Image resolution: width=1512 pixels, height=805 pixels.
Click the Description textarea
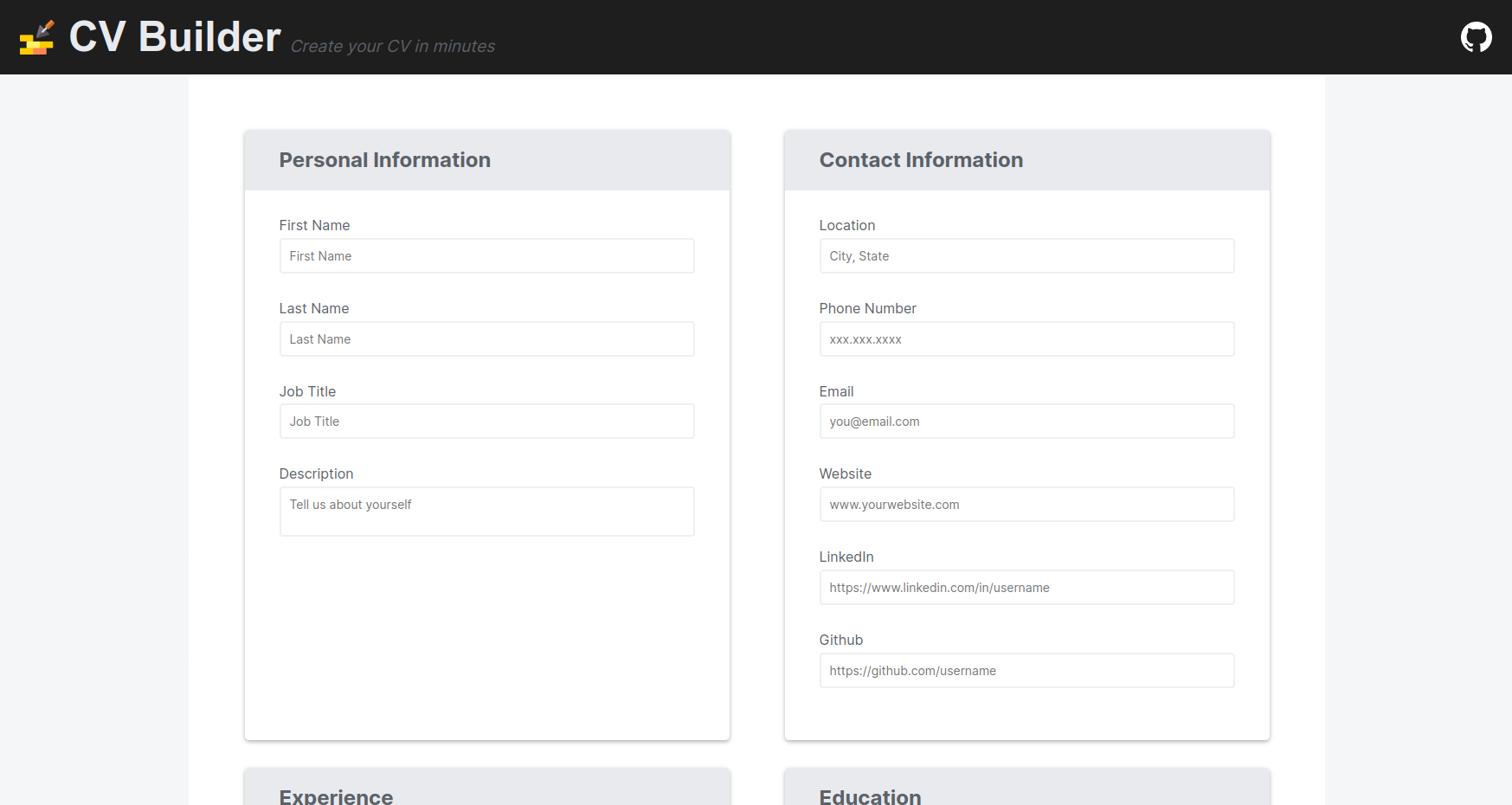point(486,512)
